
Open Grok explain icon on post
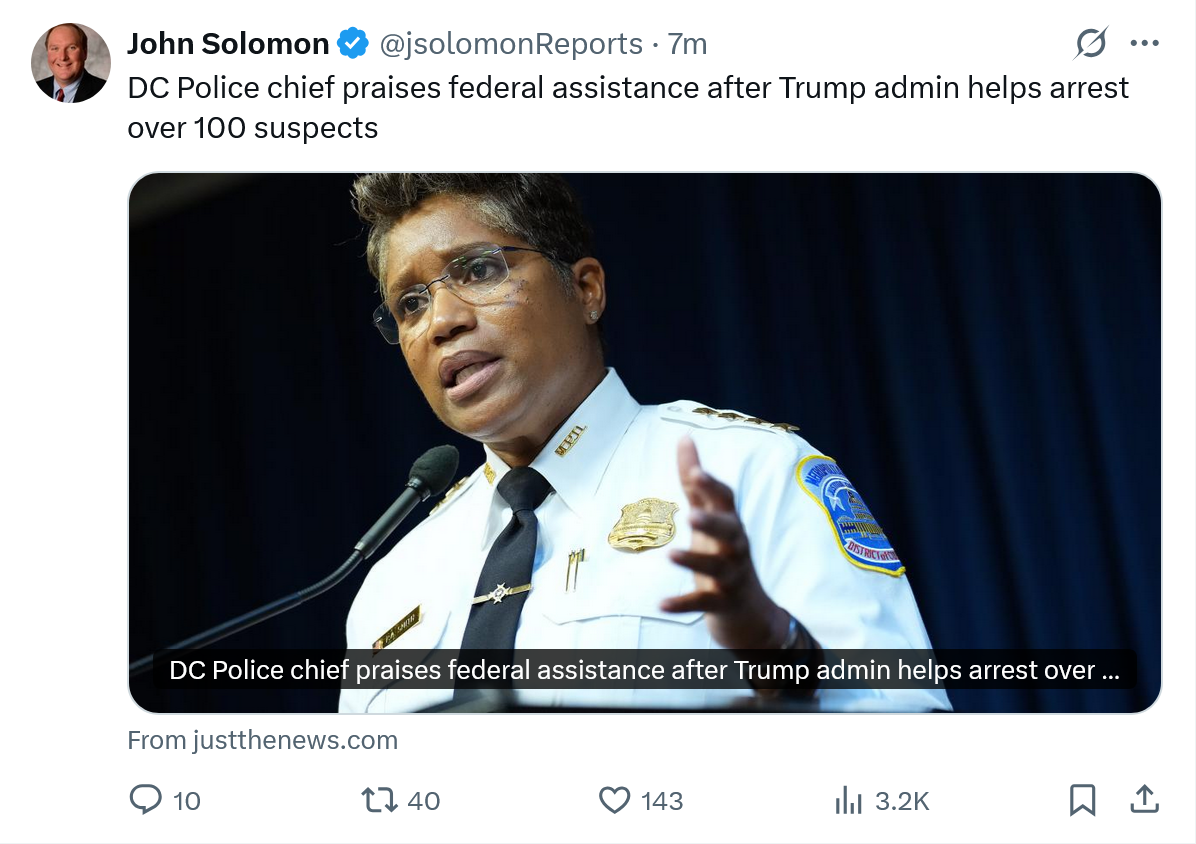(x=1091, y=43)
